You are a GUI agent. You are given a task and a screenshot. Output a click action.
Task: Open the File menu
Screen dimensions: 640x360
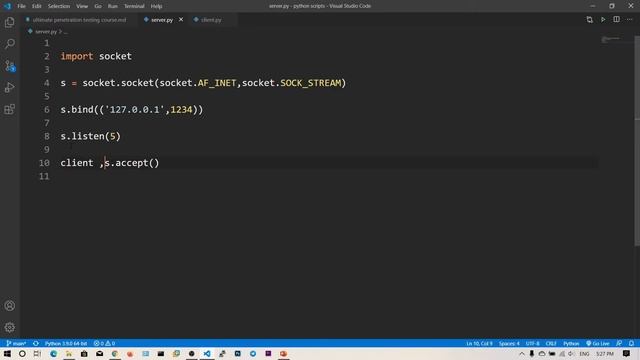coord(21,6)
